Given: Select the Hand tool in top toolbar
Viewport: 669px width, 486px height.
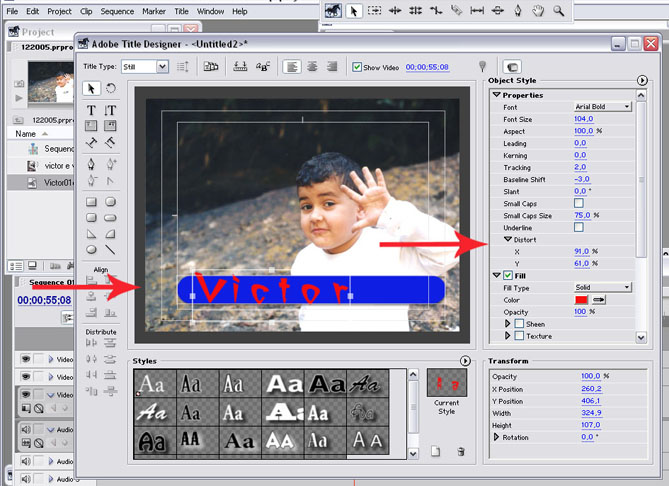Looking at the screenshot, I should pyautogui.click(x=538, y=11).
